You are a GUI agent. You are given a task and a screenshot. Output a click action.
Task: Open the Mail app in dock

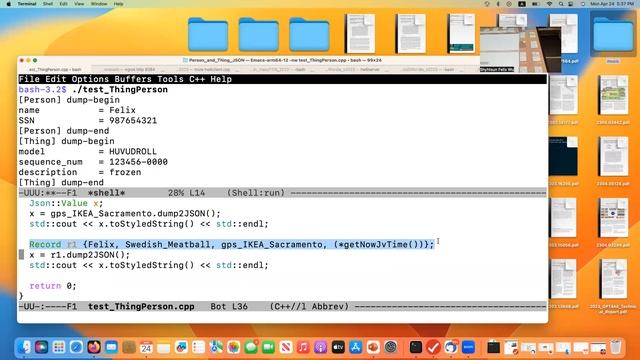pos(111,347)
